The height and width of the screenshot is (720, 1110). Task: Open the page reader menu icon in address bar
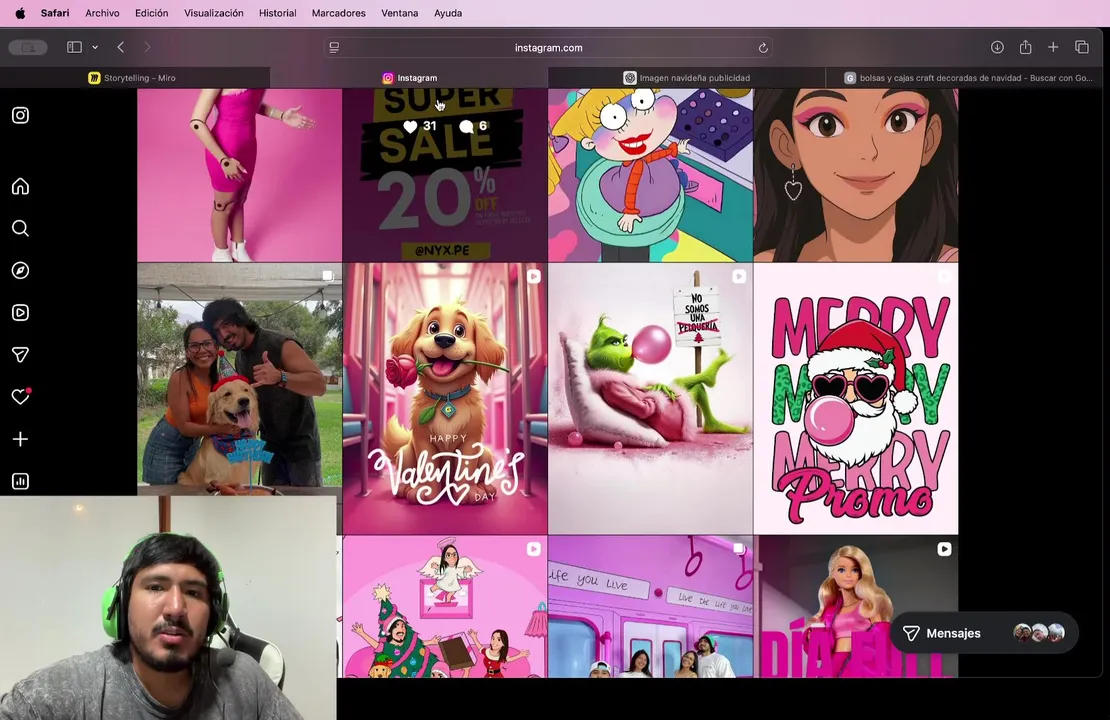point(334,47)
